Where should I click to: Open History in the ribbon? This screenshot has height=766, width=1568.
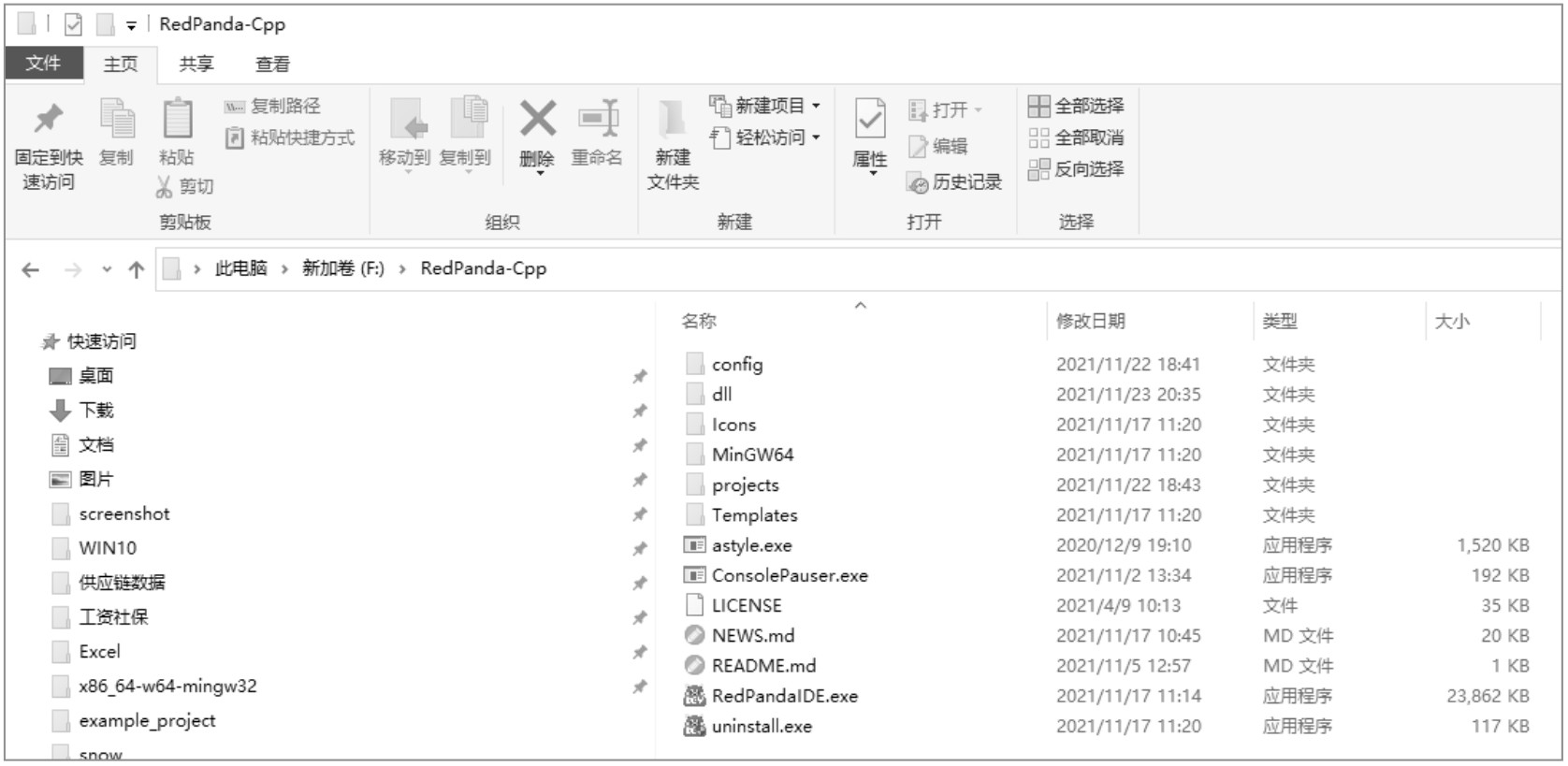(x=955, y=182)
